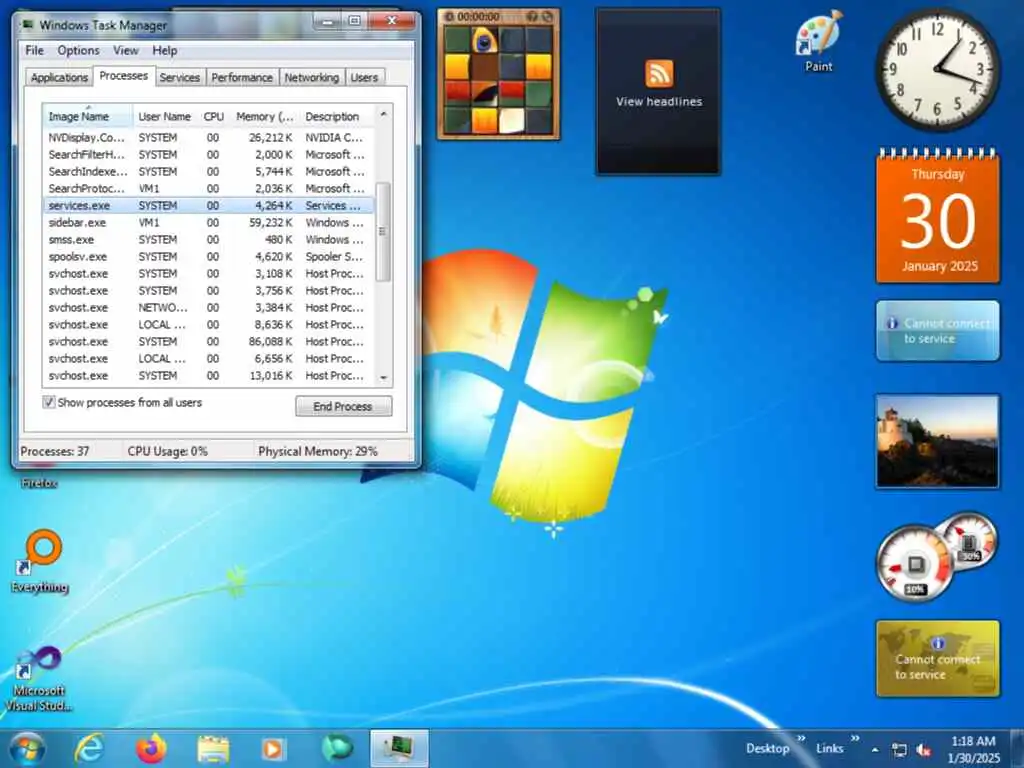The image size is (1024, 768).
Task: Open the Microsoft Visual Studio desktop shortcut
Action: [39, 678]
